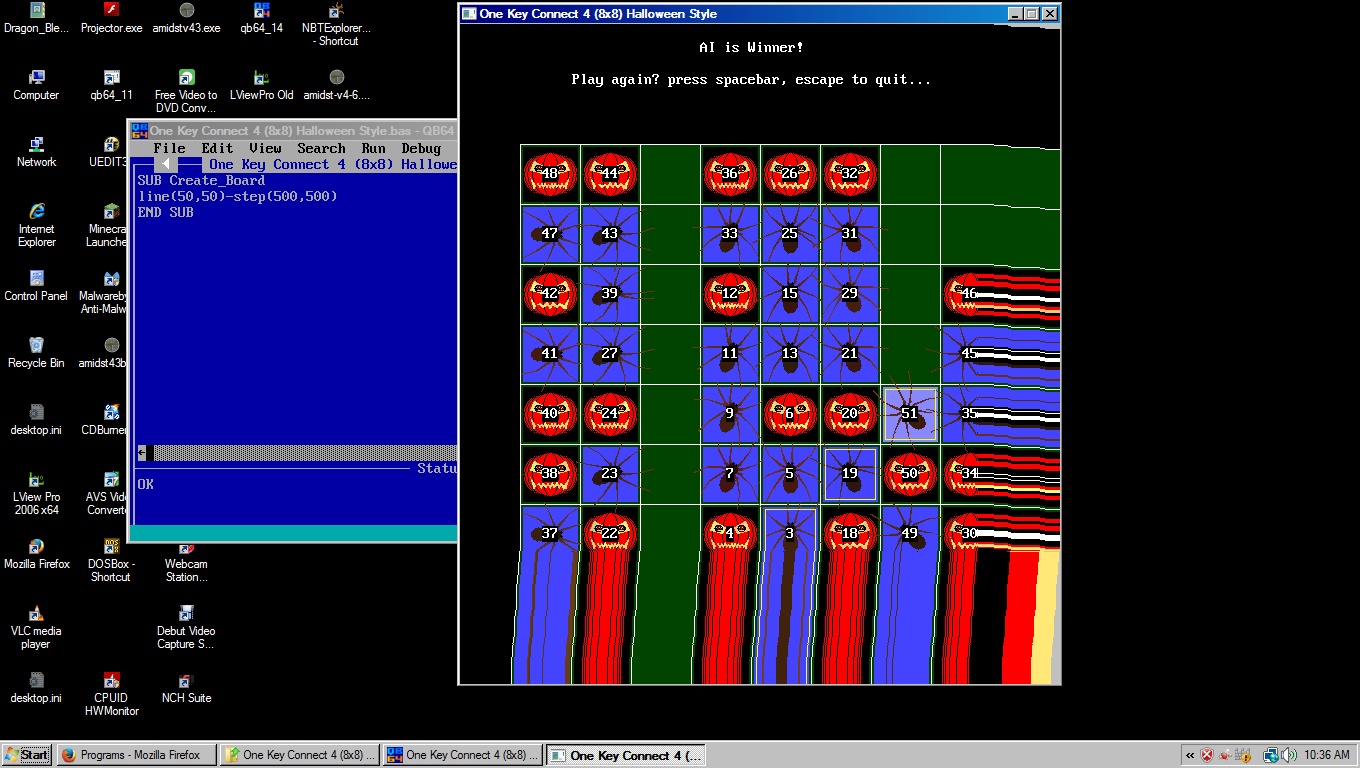Click the pumpkin tile numbered 48

(550, 174)
